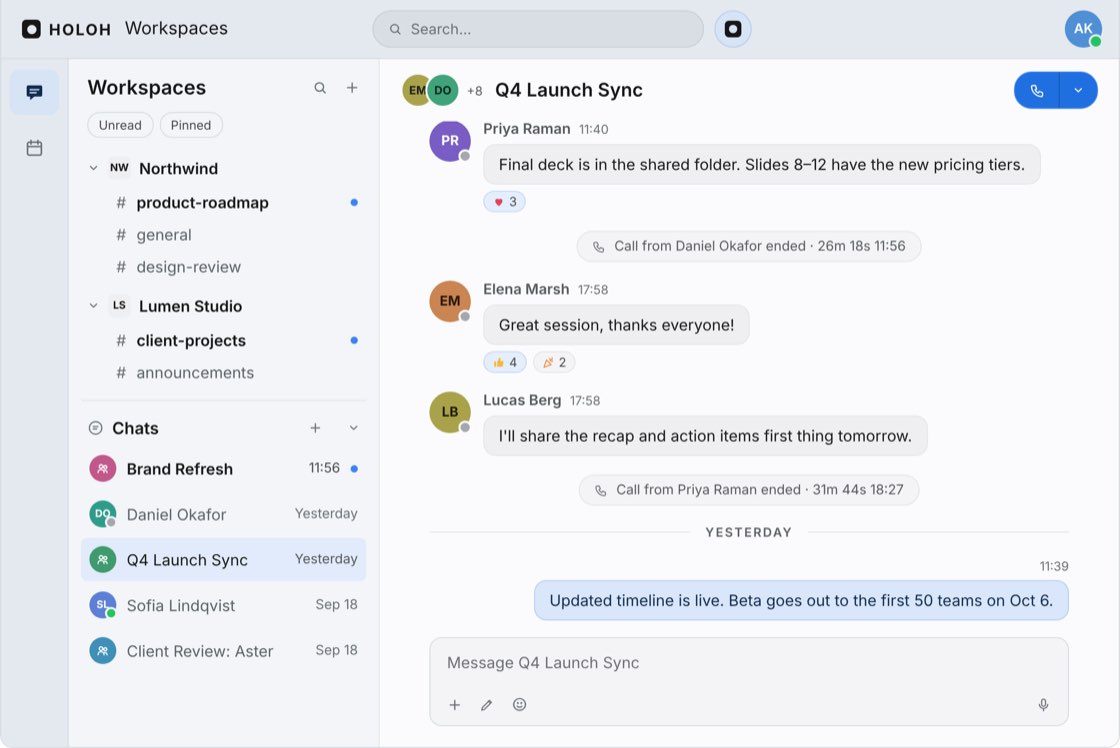Open the chat view in left rail
This screenshot has height=748, width=1120.
(34, 92)
